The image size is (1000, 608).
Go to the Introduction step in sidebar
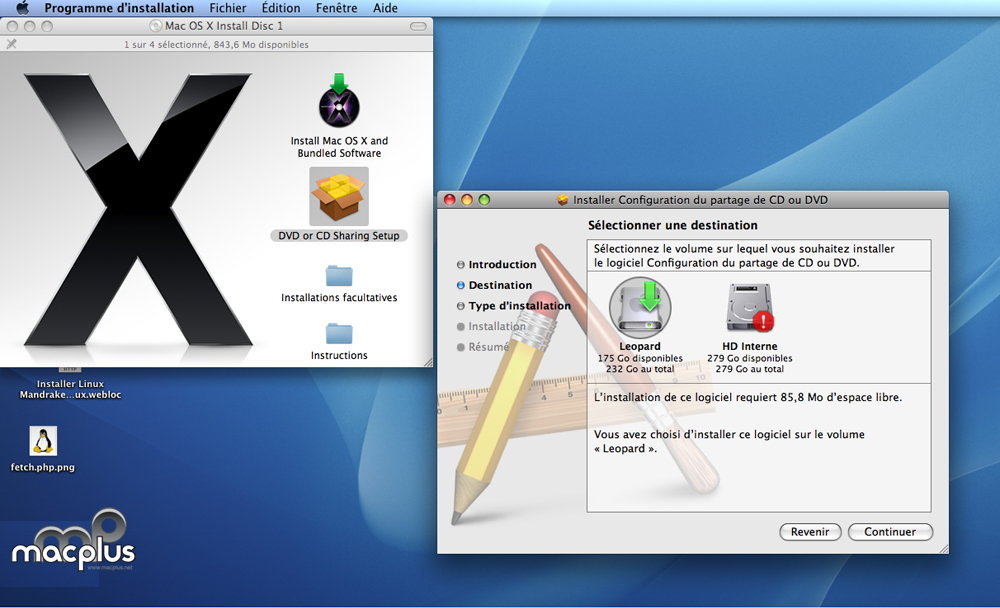502,265
